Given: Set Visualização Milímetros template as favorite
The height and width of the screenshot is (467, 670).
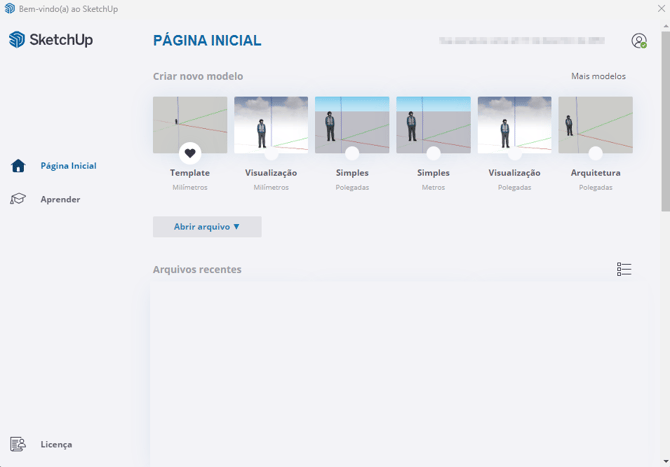Looking at the screenshot, I should 271,153.
